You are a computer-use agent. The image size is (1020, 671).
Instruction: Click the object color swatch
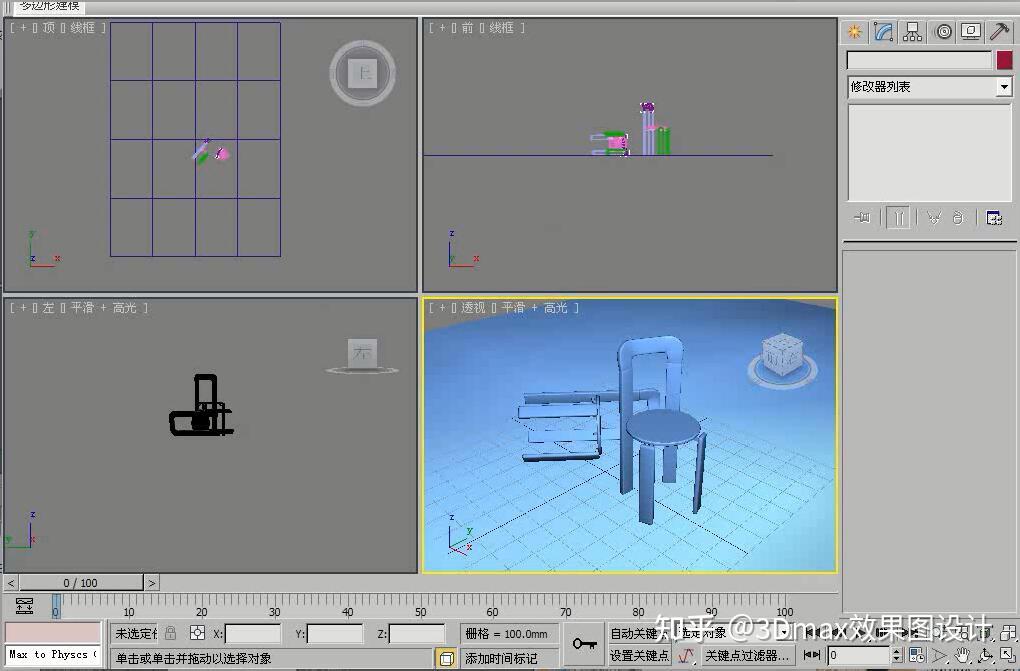pyautogui.click(x=1004, y=60)
